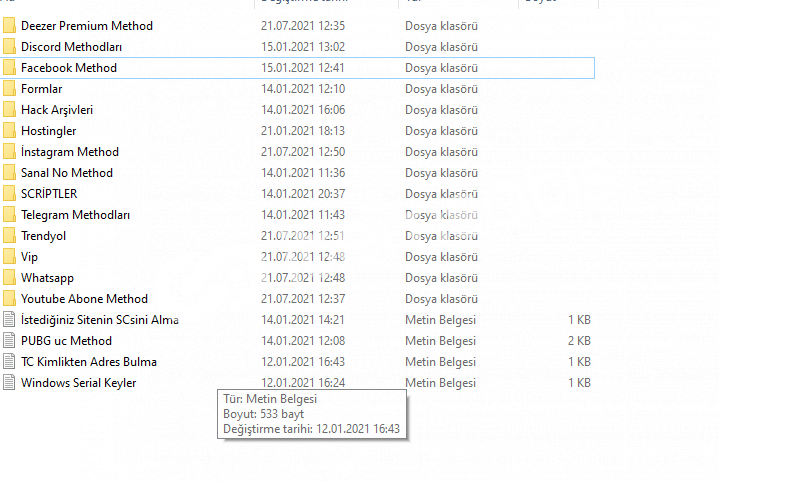Select the Formlar folder name

(x=41, y=89)
